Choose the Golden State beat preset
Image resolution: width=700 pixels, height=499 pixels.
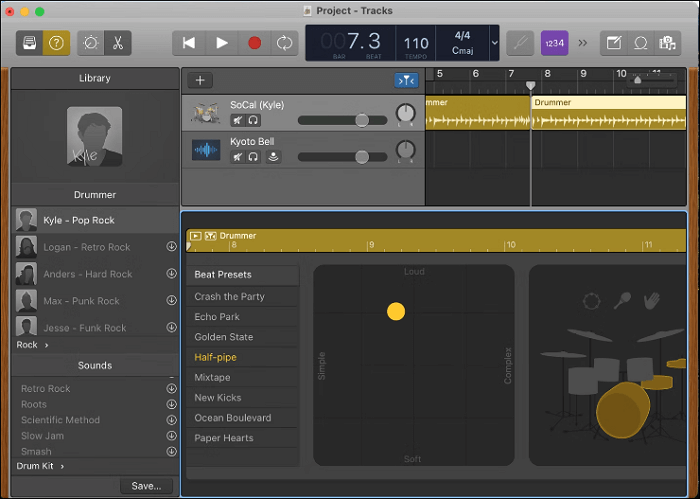pos(242,337)
